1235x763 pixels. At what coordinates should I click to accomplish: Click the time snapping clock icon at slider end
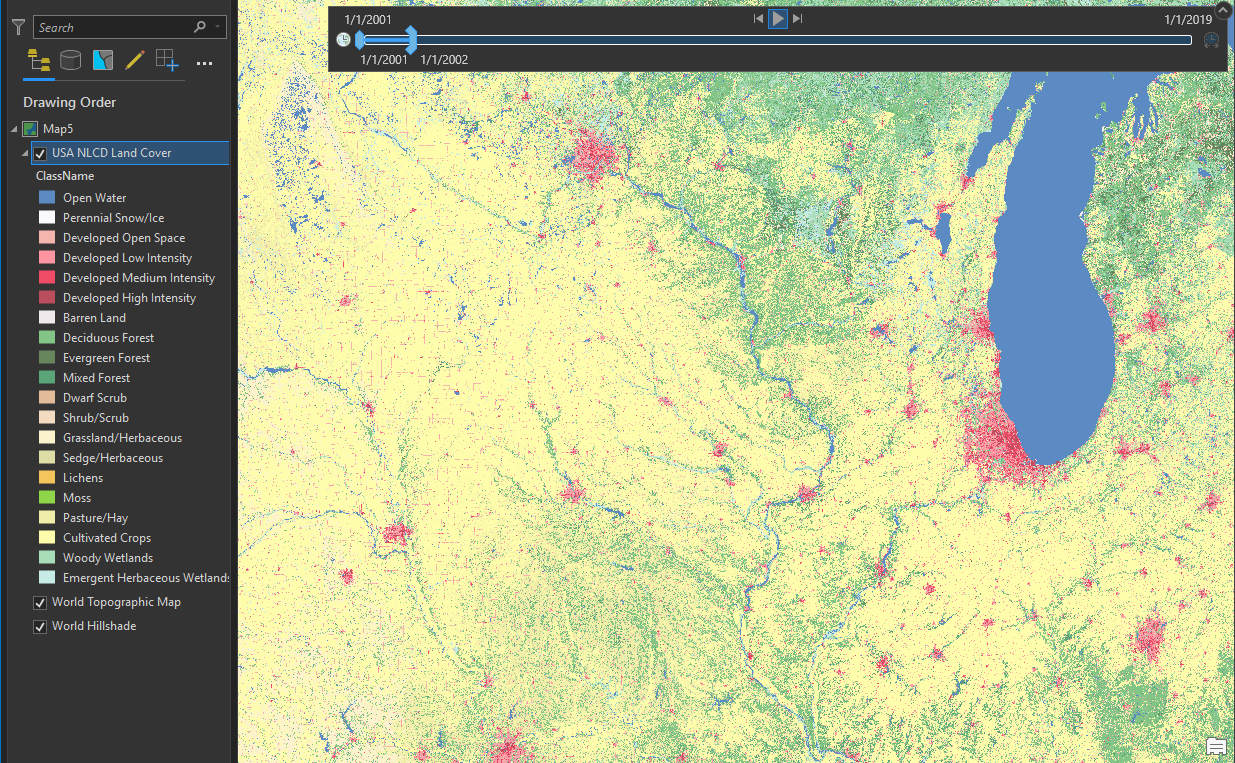click(x=1212, y=40)
